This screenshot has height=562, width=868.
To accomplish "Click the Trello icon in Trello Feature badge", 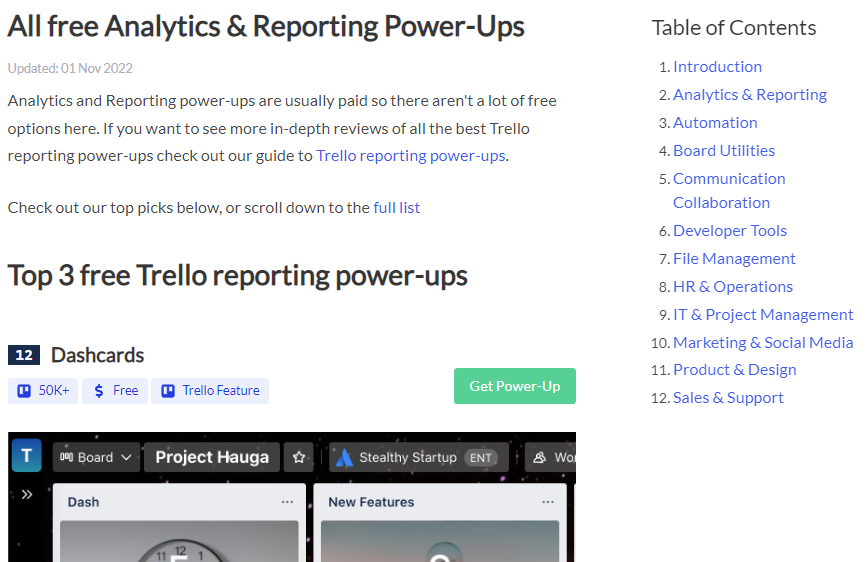I will point(168,391).
